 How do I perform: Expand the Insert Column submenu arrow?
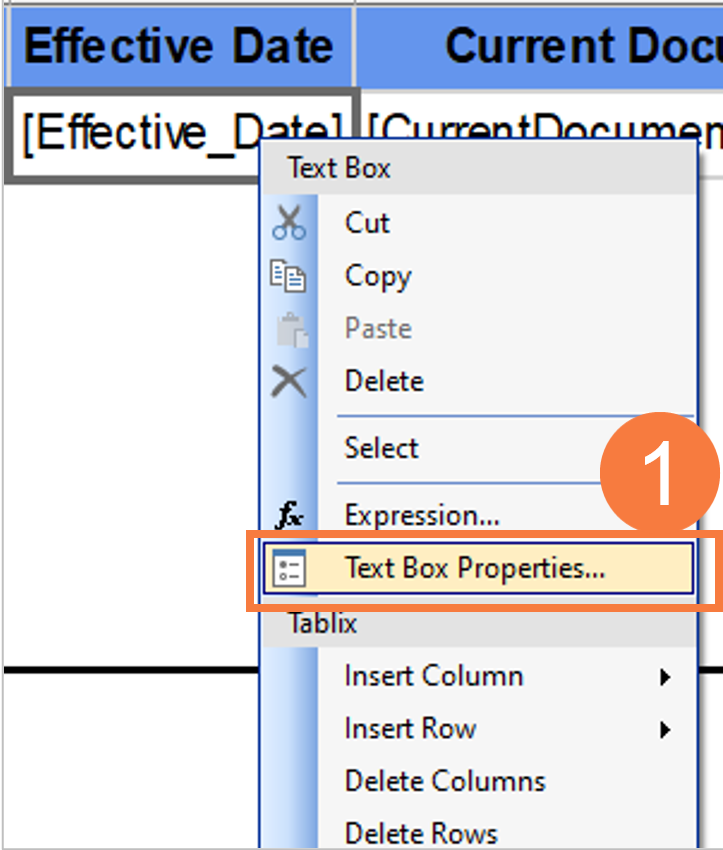tap(665, 677)
